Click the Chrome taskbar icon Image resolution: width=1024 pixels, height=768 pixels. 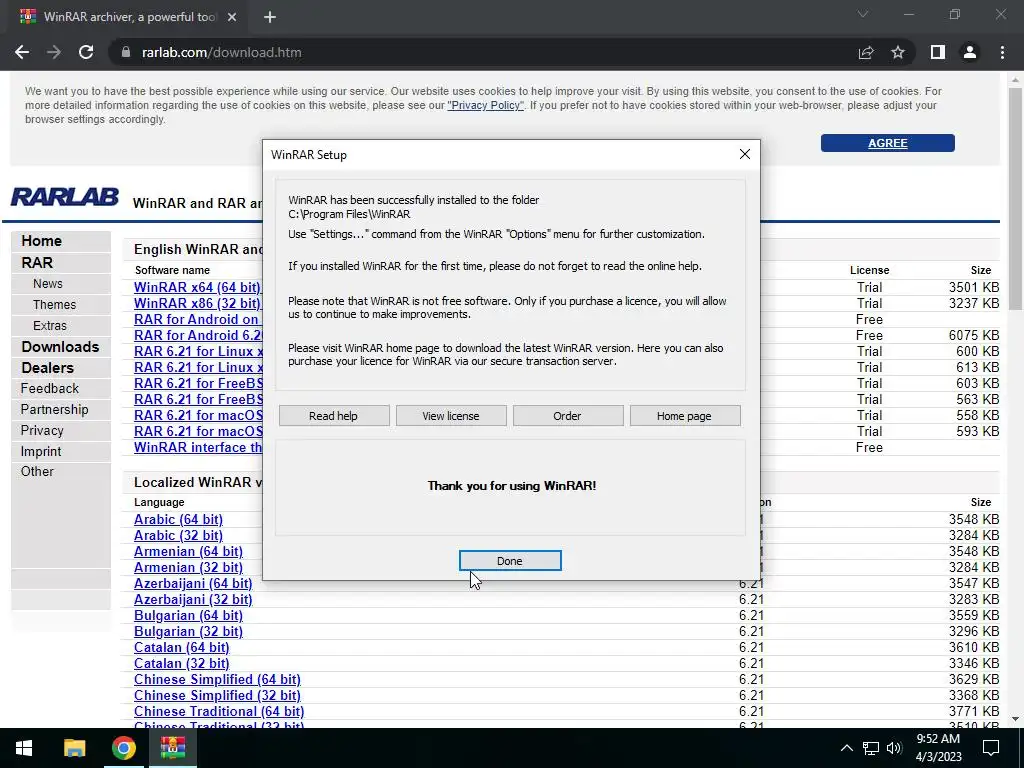pyautogui.click(x=123, y=748)
